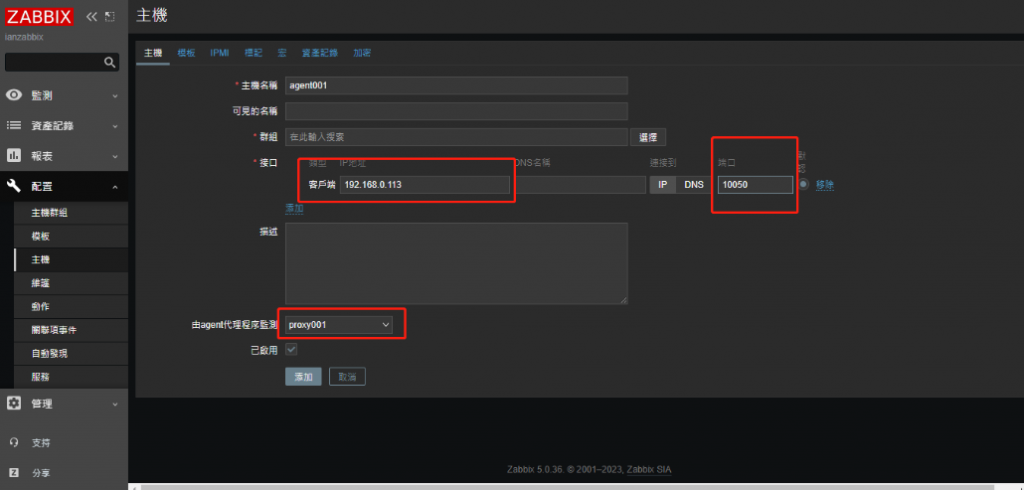Click the 主機名稱 field with agent001
1024x490 pixels.
(x=456, y=86)
